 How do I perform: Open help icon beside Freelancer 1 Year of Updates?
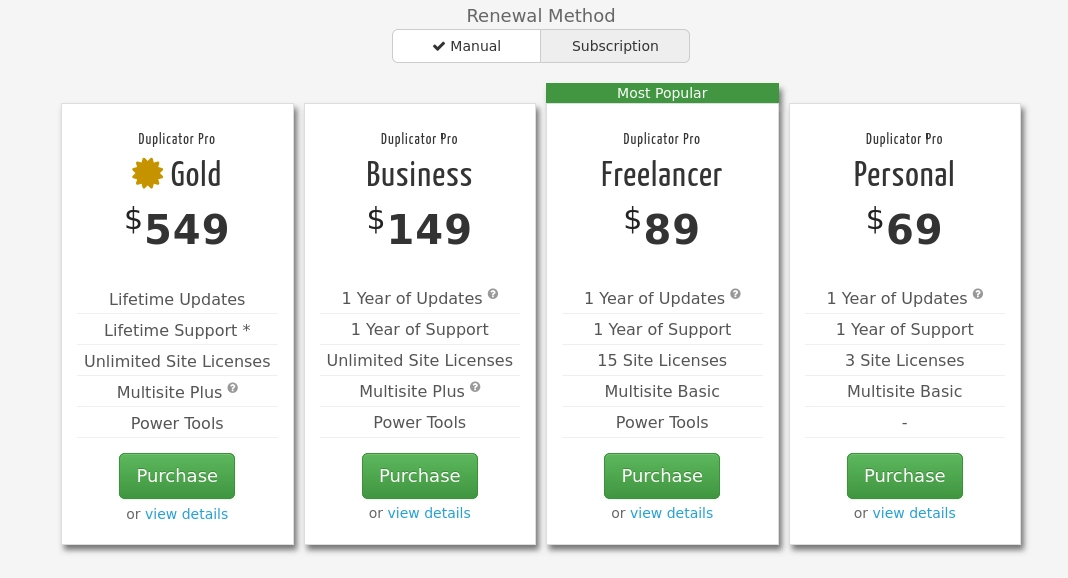[x=736, y=294]
